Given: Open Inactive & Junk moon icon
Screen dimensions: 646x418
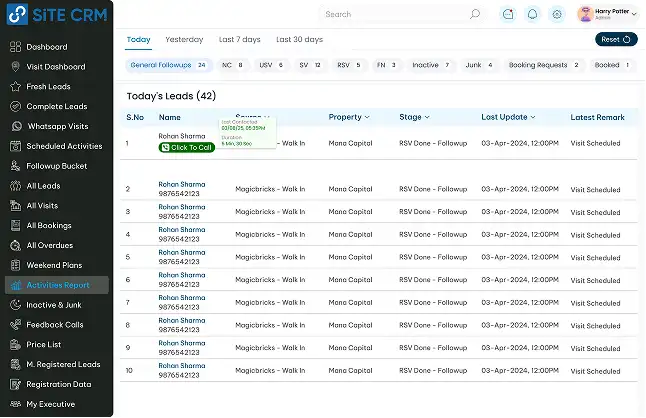Looking at the screenshot, I should 15,305.
